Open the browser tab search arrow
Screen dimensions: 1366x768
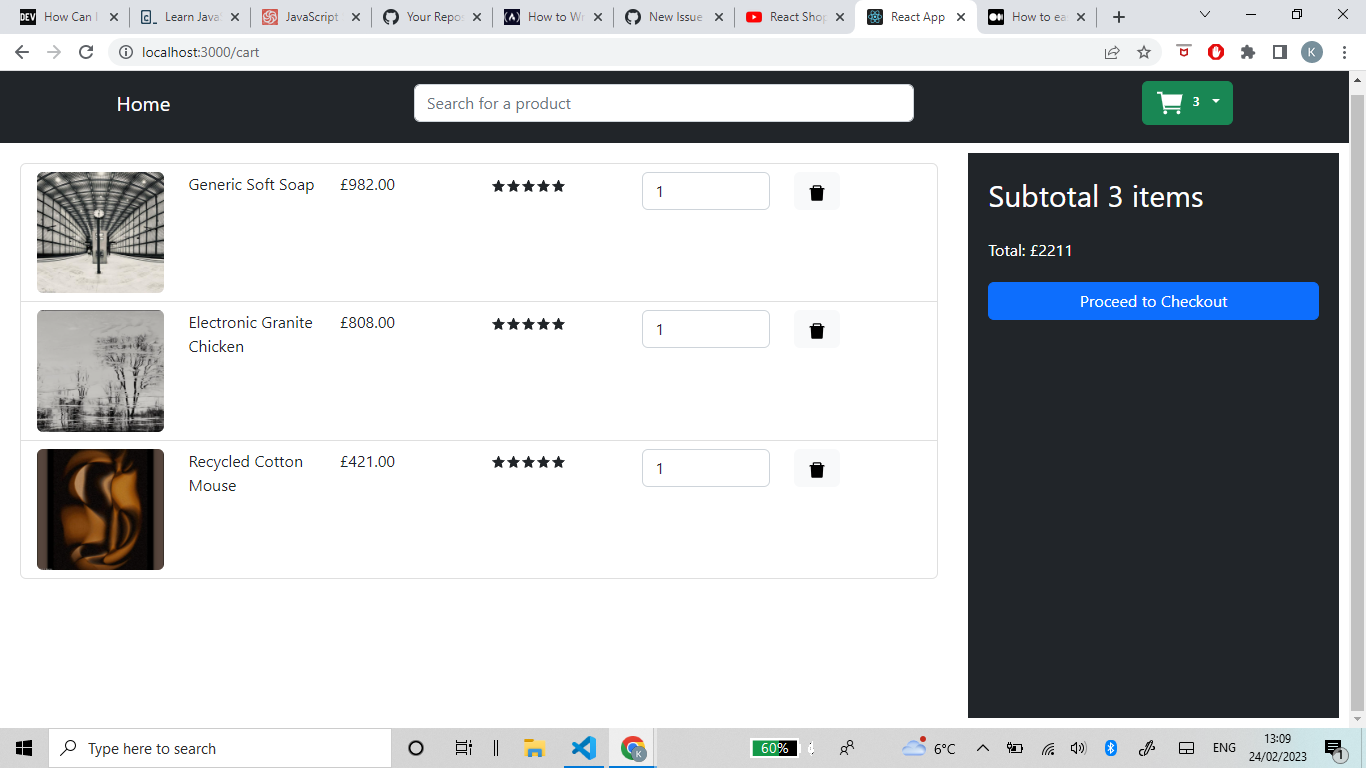click(1203, 15)
